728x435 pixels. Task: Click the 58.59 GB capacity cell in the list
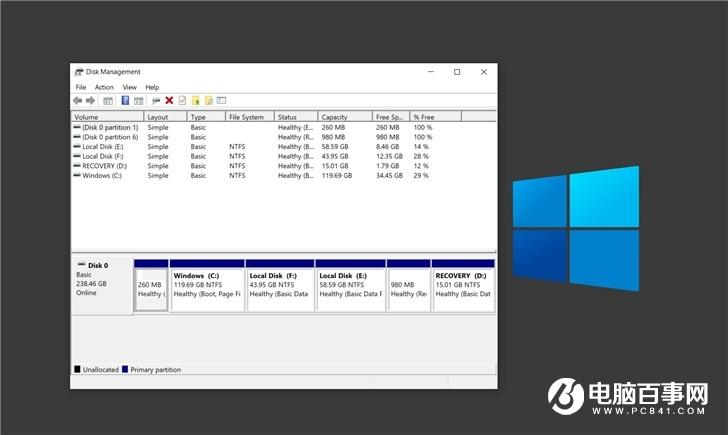(335, 146)
